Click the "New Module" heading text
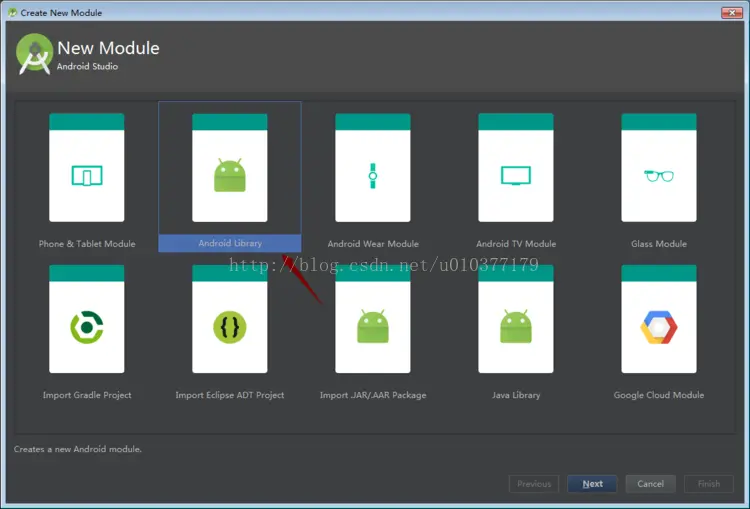Image resolution: width=750 pixels, height=509 pixels. click(108, 48)
